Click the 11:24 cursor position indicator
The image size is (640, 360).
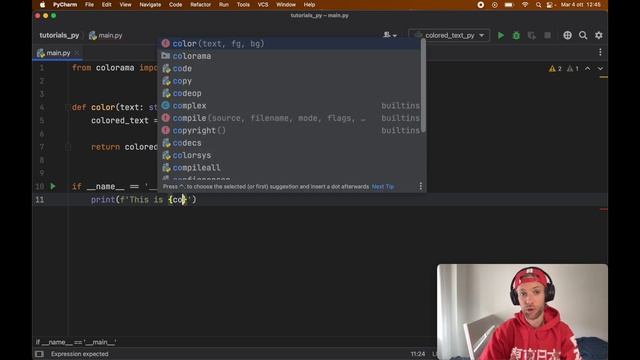click(418, 354)
